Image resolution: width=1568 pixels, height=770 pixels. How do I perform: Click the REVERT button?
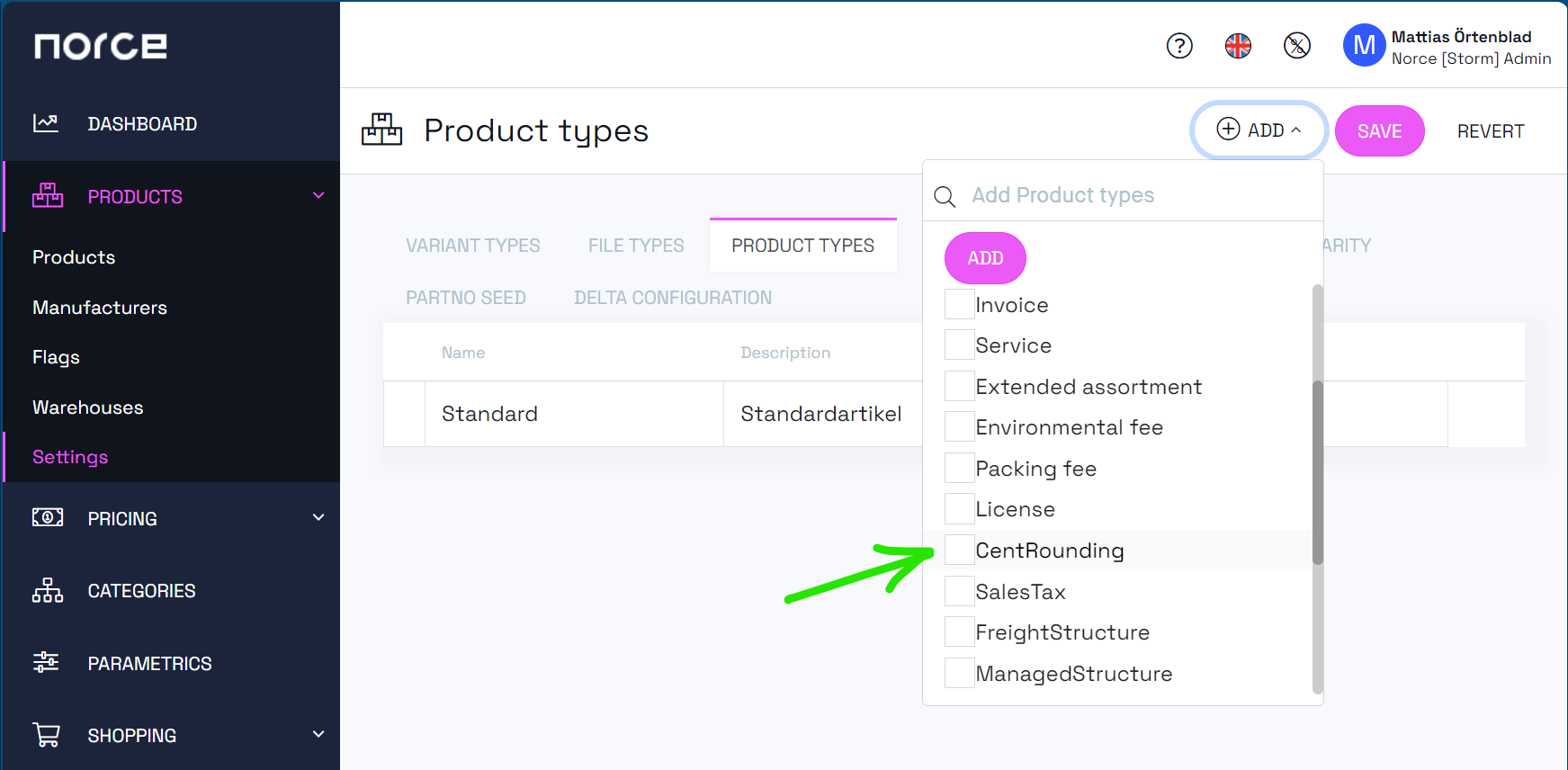[1491, 131]
